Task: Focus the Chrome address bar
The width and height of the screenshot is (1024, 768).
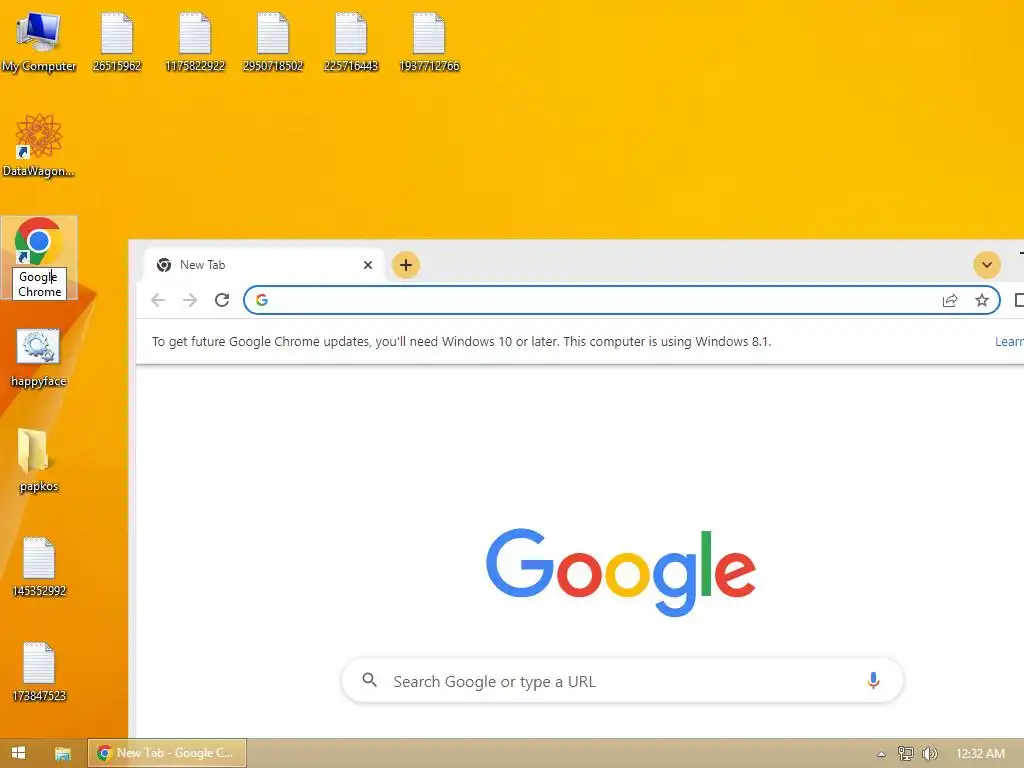Action: click(622, 300)
